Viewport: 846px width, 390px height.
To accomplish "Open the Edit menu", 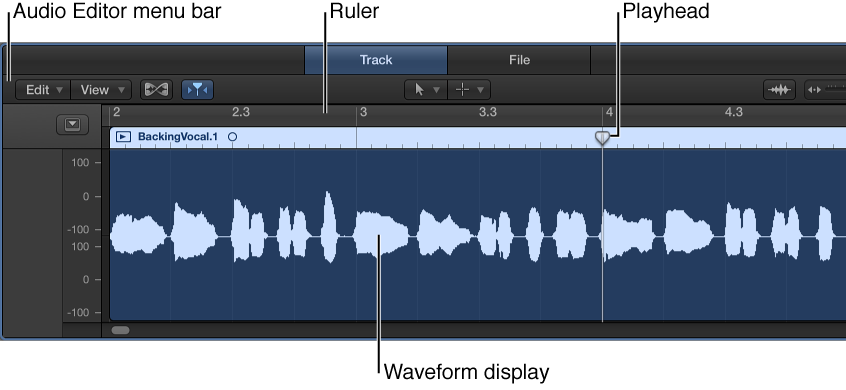I will pos(43,90).
